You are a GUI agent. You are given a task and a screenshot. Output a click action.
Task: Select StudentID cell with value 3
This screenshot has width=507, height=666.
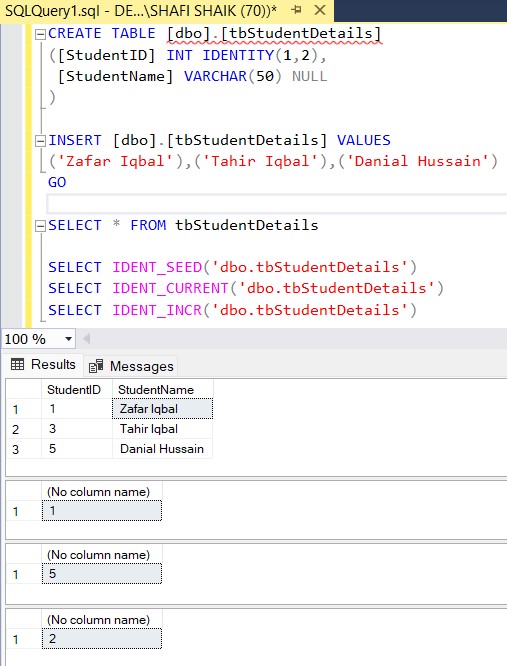(x=77, y=429)
